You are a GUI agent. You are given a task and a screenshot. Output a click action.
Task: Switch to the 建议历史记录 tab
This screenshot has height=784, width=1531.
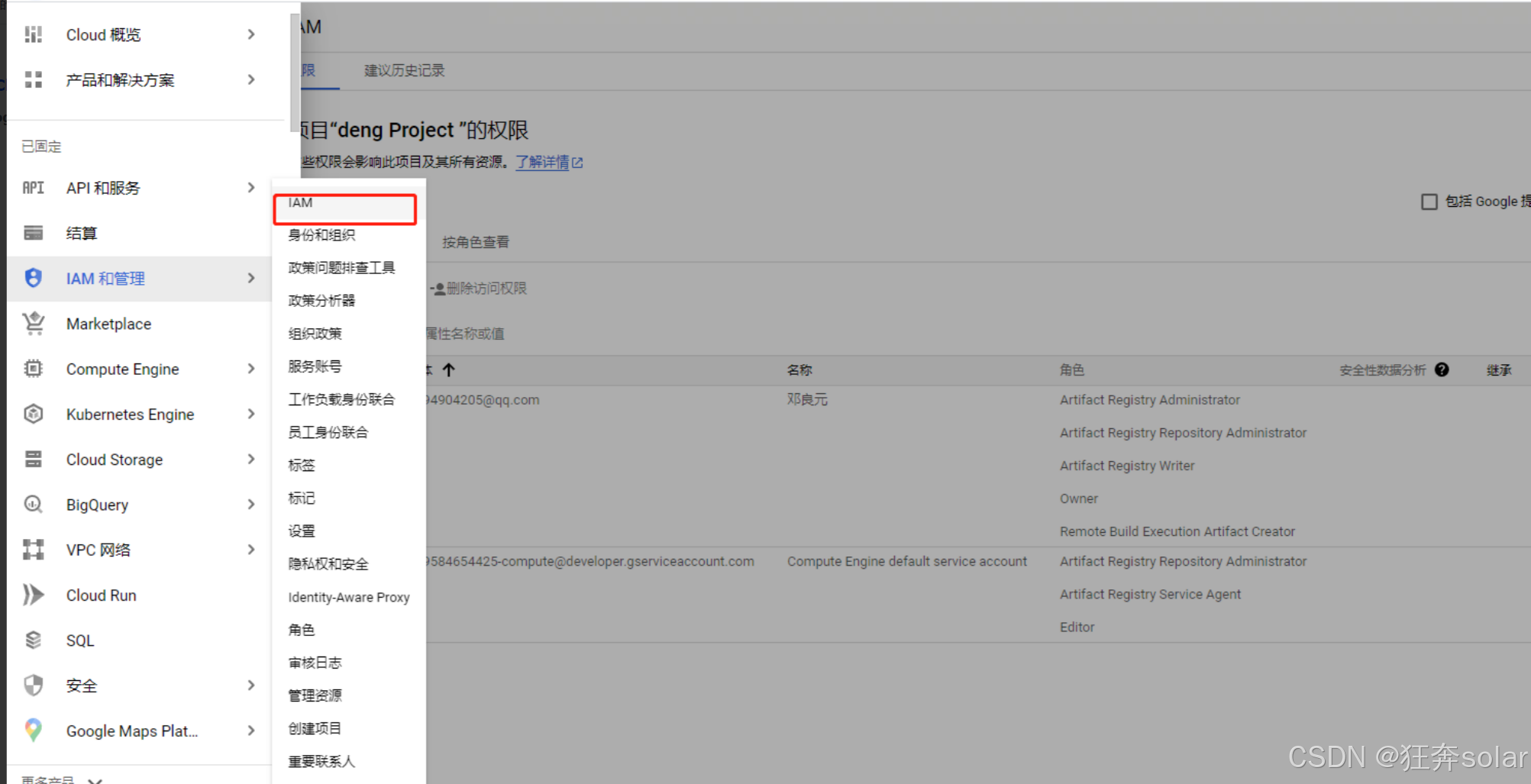pyautogui.click(x=404, y=70)
